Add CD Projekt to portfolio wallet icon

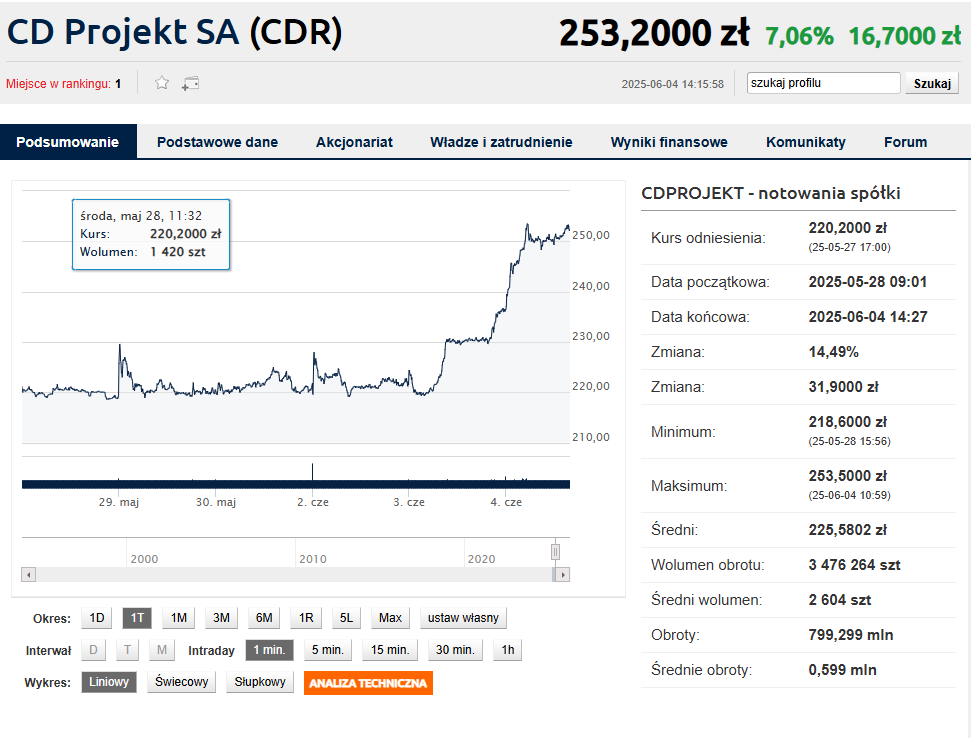tap(191, 83)
